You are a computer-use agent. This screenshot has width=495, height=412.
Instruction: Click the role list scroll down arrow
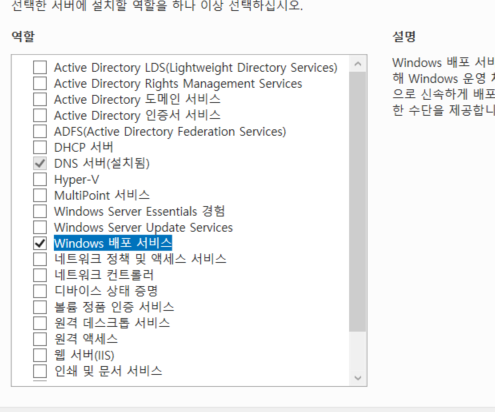(358, 378)
